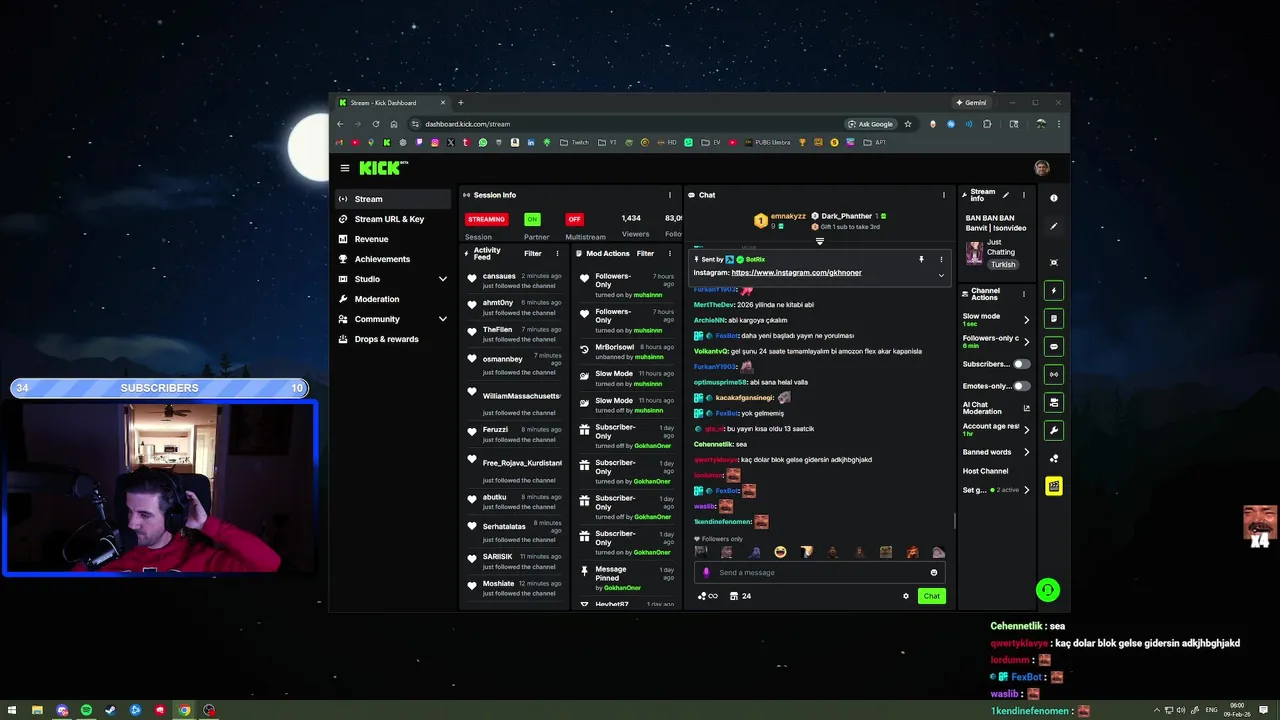Viewport: 1280px width, 720px height.
Task: Open the Twitch bookmarks folder
Action: 575,142
